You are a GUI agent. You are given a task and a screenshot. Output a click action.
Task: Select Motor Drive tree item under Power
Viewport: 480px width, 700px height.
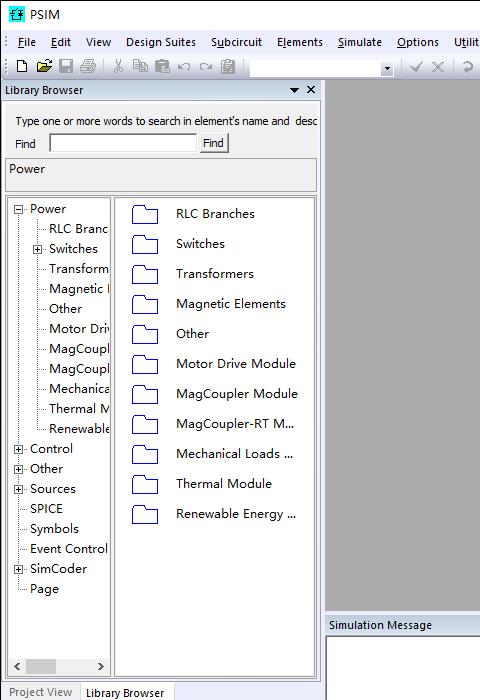pyautogui.click(x=79, y=329)
